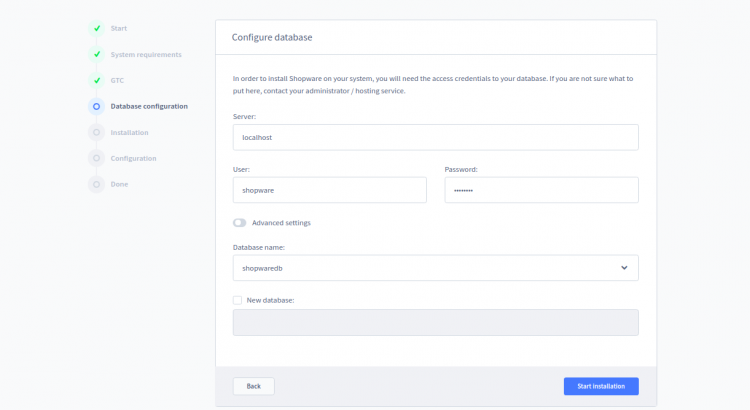Select the Installation step label
The image size is (750, 410).
(129, 133)
